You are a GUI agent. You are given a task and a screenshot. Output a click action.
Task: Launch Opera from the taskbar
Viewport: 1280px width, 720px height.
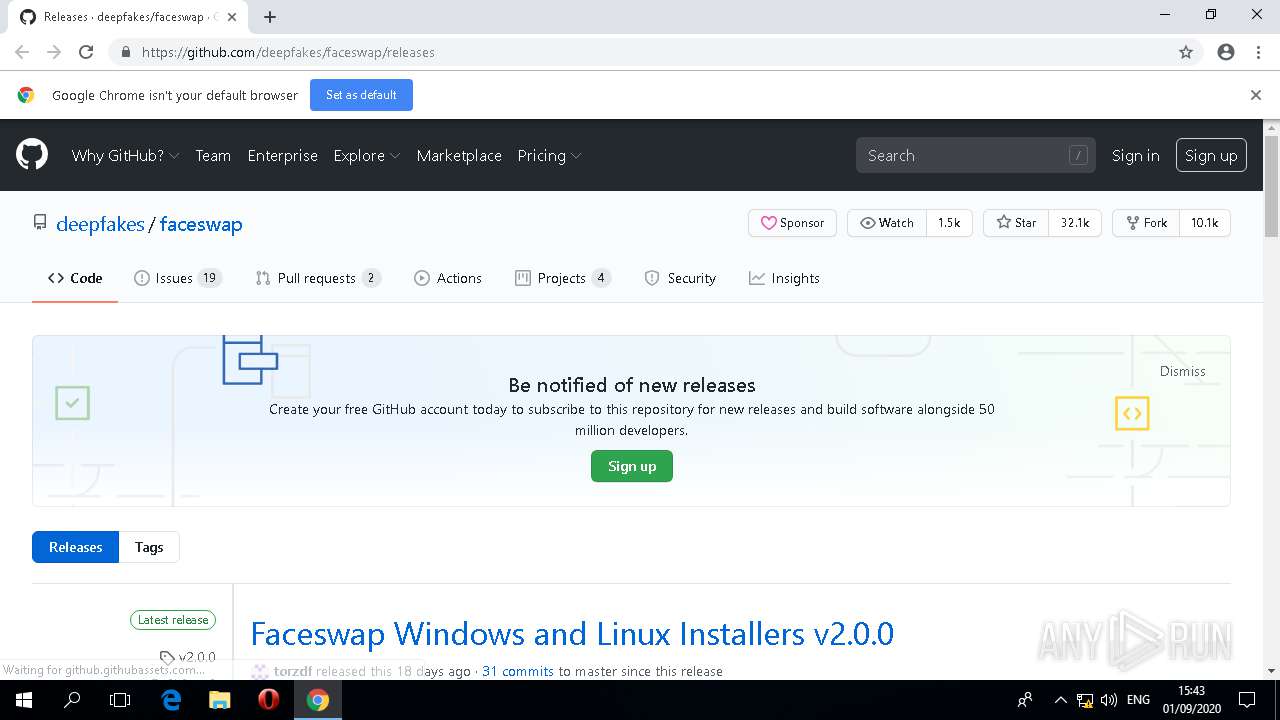click(268, 700)
